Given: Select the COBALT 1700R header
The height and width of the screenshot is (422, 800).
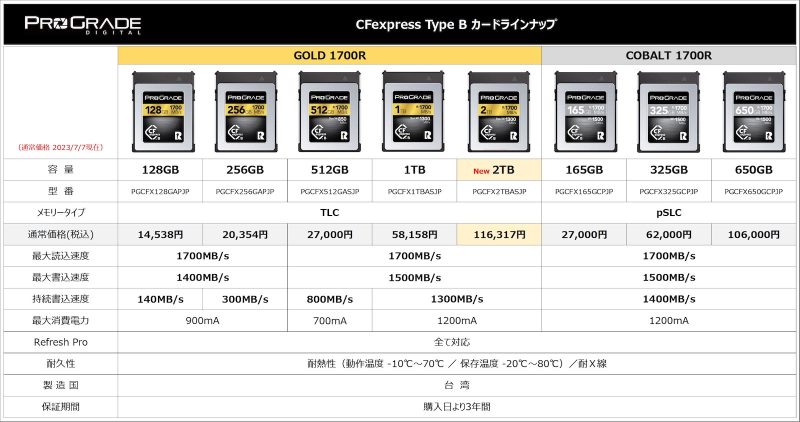Looking at the screenshot, I should pos(668,56).
